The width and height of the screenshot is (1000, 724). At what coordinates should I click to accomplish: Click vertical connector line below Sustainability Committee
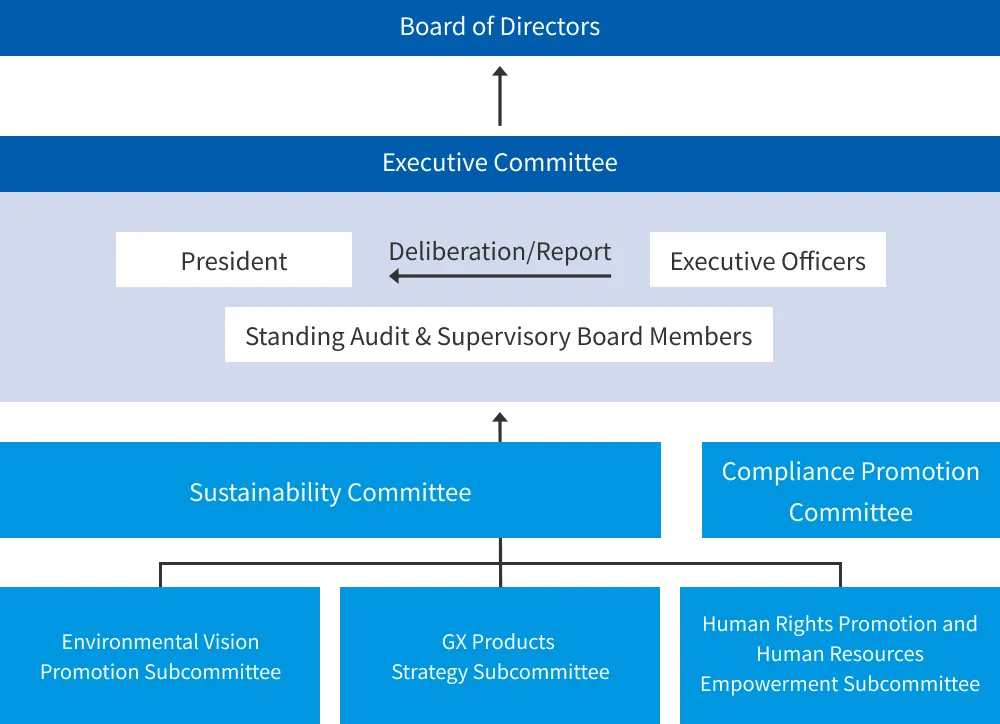tap(500, 553)
